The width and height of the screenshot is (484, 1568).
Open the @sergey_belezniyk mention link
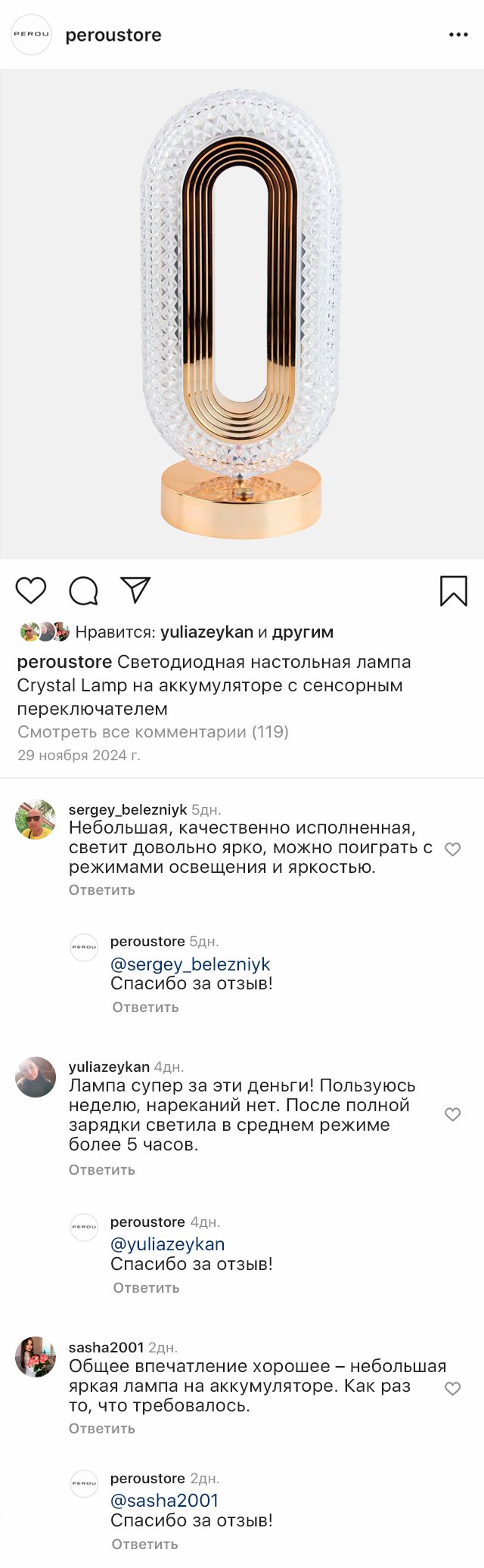pos(190,964)
